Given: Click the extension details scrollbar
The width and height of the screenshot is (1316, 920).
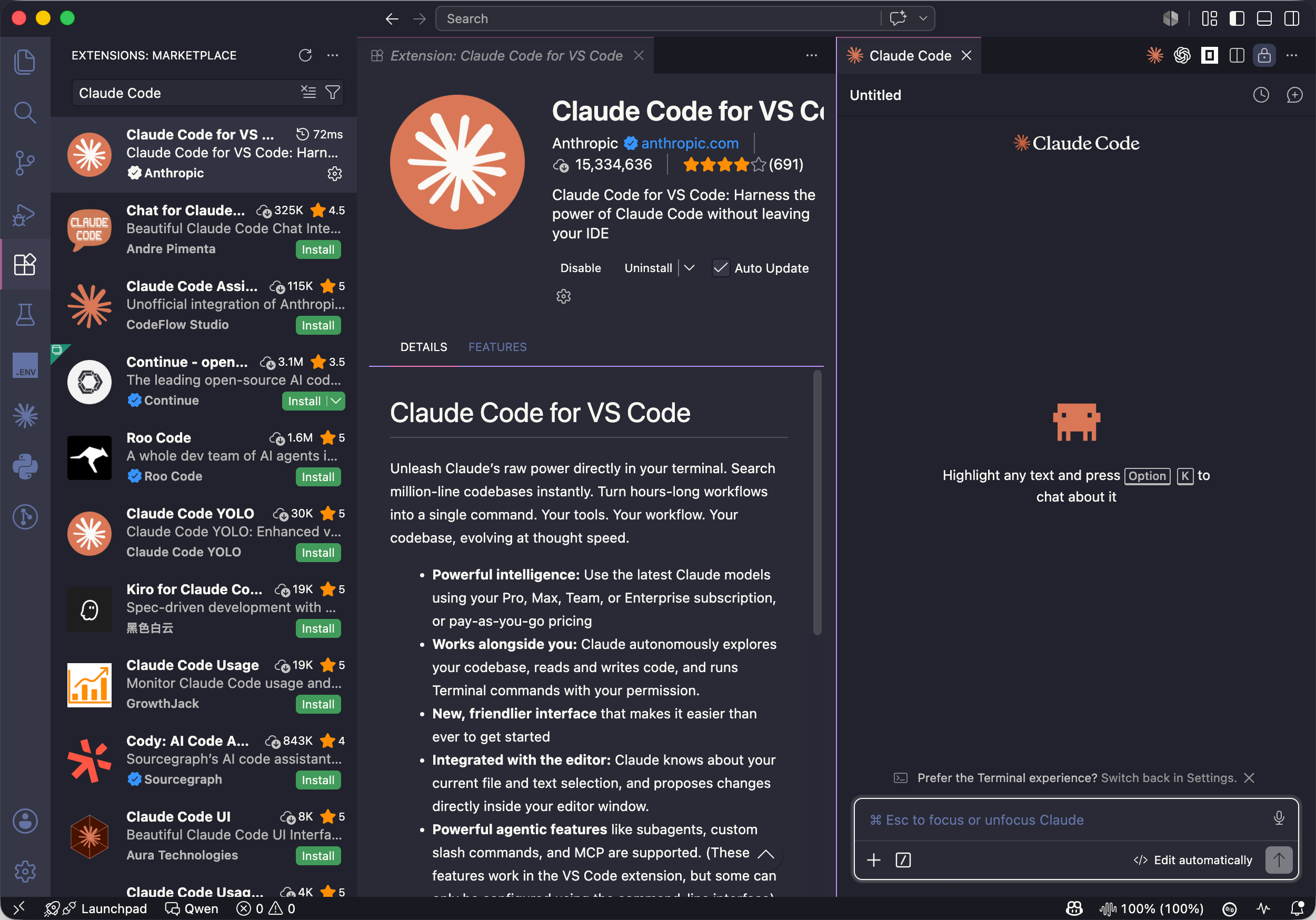Looking at the screenshot, I should (817, 503).
